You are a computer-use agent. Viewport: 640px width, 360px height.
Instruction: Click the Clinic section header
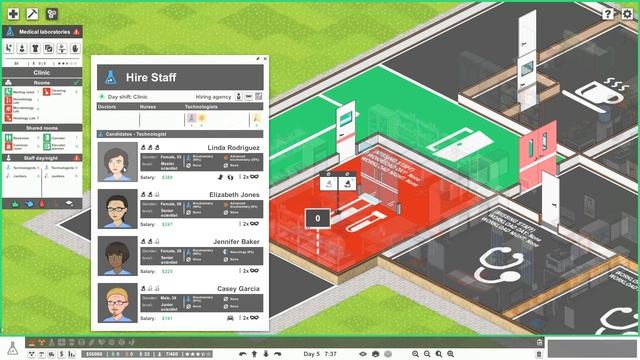click(42, 73)
